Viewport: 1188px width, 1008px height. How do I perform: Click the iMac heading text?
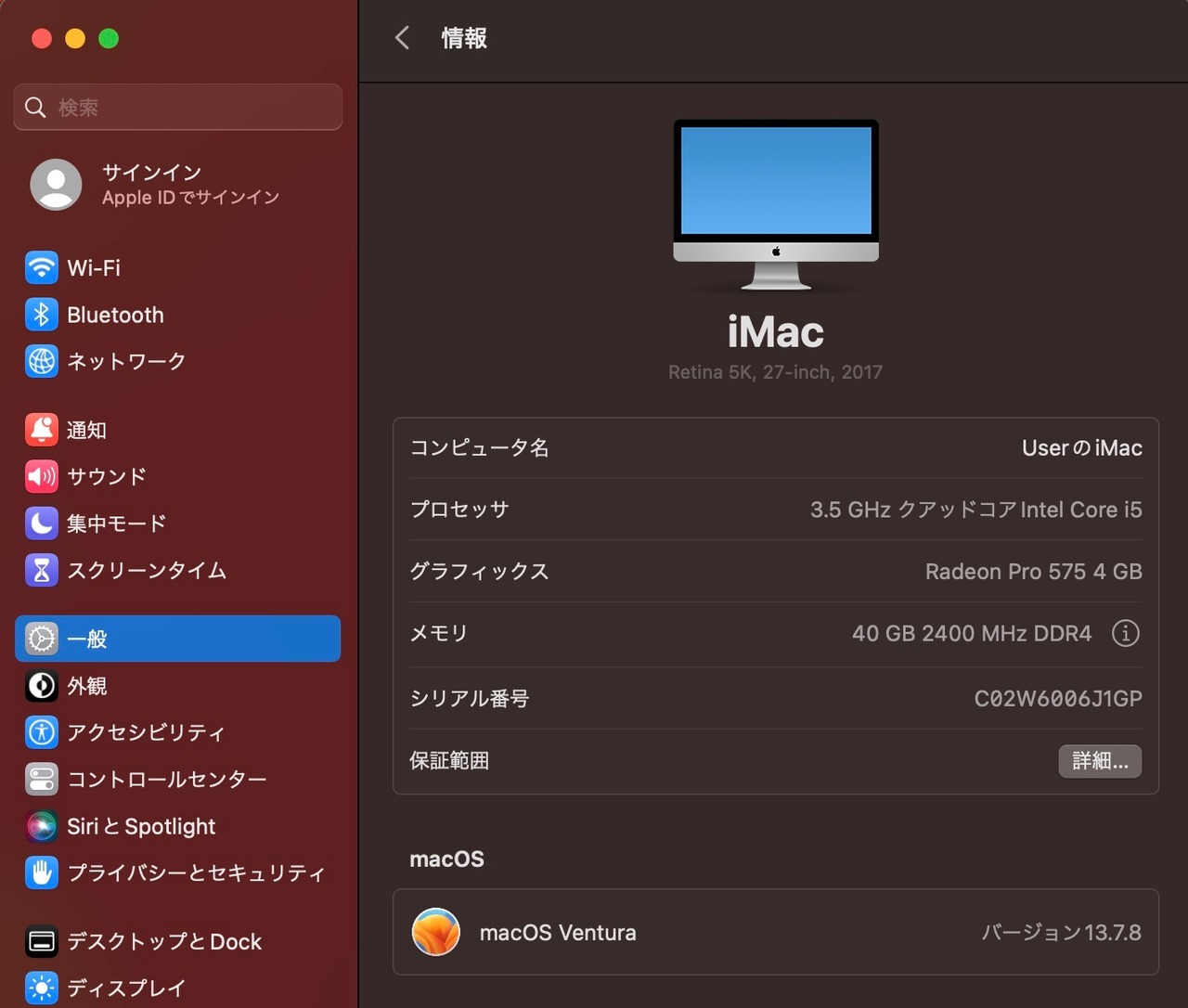click(776, 332)
